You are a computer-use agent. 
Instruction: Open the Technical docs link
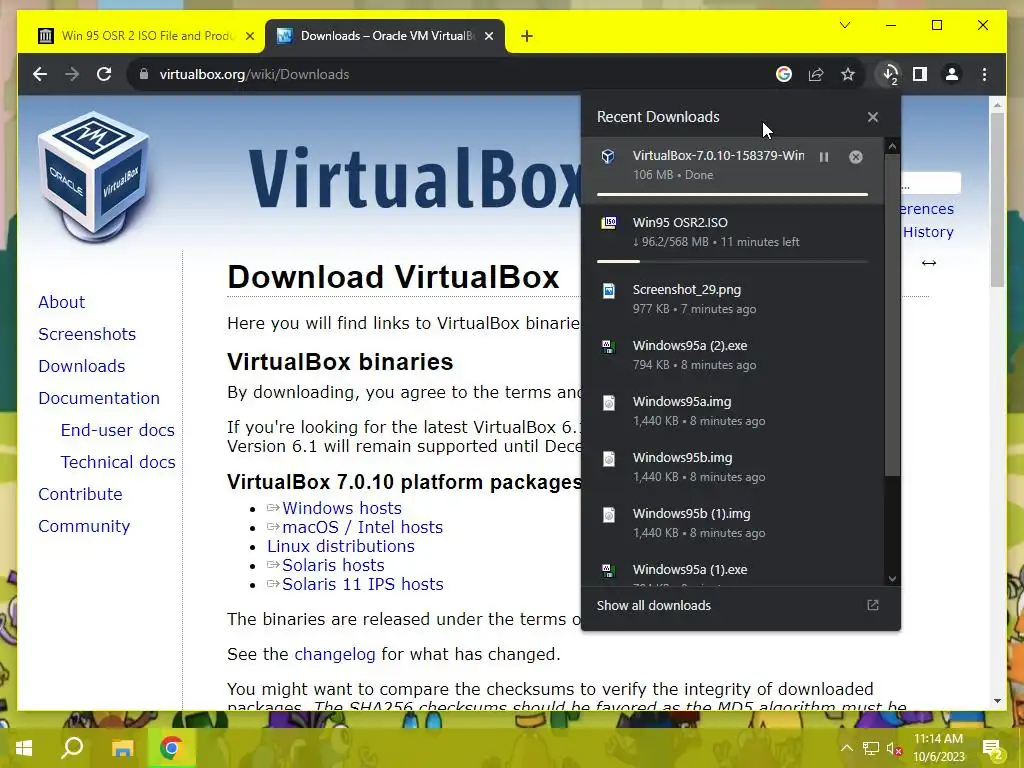point(118,462)
